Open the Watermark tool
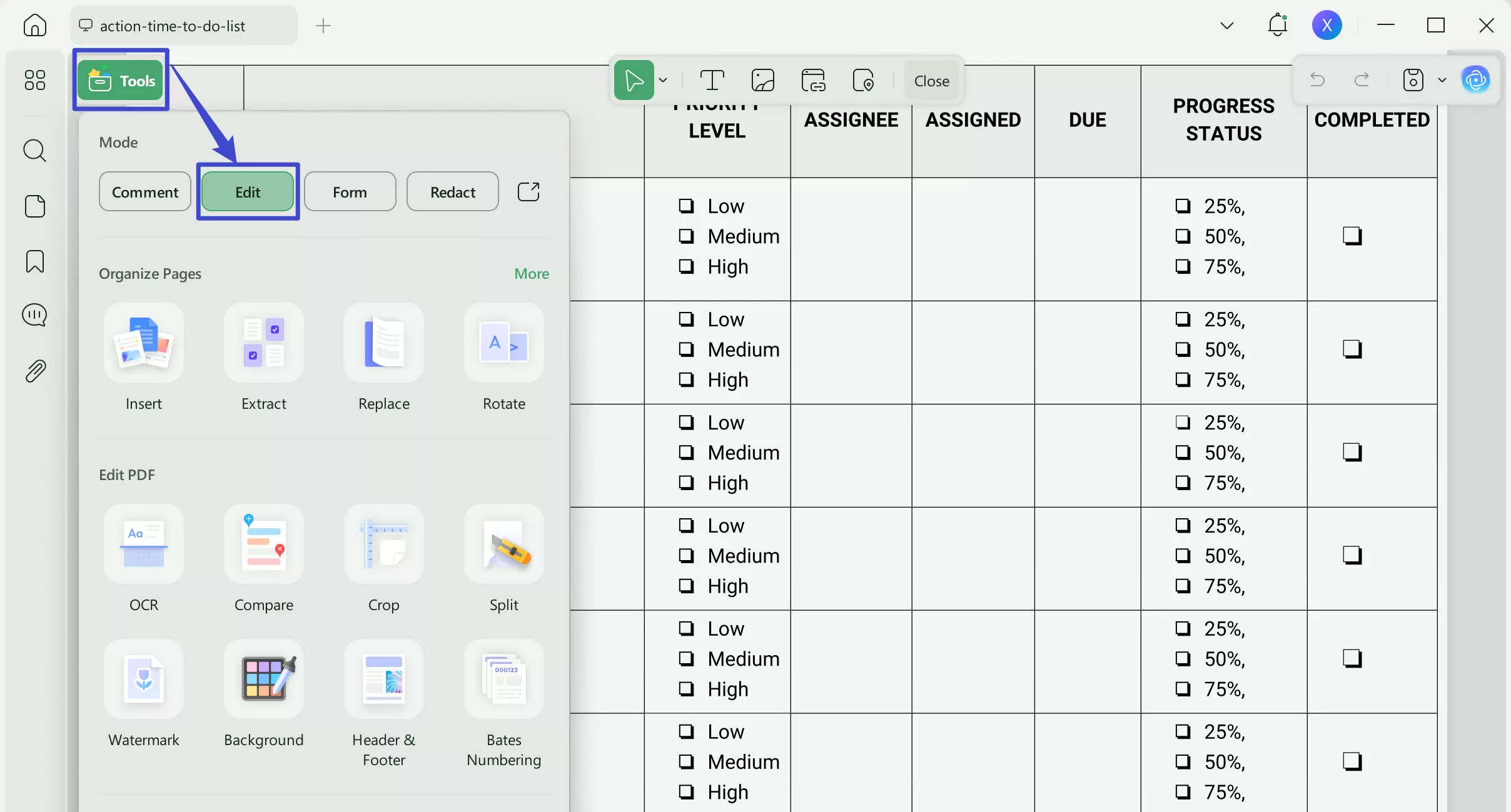 click(143, 679)
